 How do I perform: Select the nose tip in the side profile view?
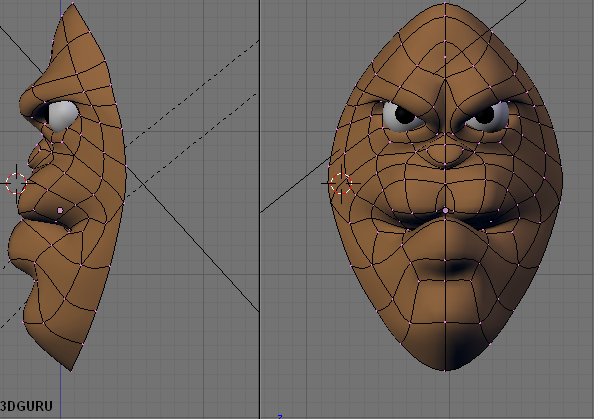[x=32, y=155]
